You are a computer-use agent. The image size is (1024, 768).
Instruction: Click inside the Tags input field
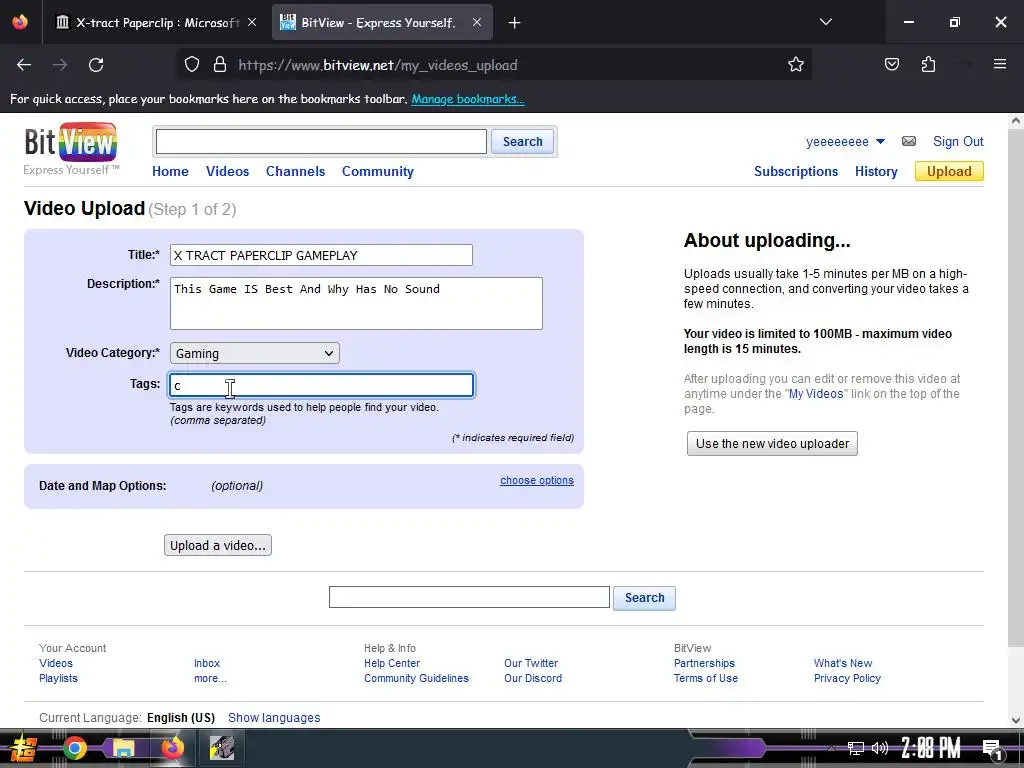click(321, 385)
